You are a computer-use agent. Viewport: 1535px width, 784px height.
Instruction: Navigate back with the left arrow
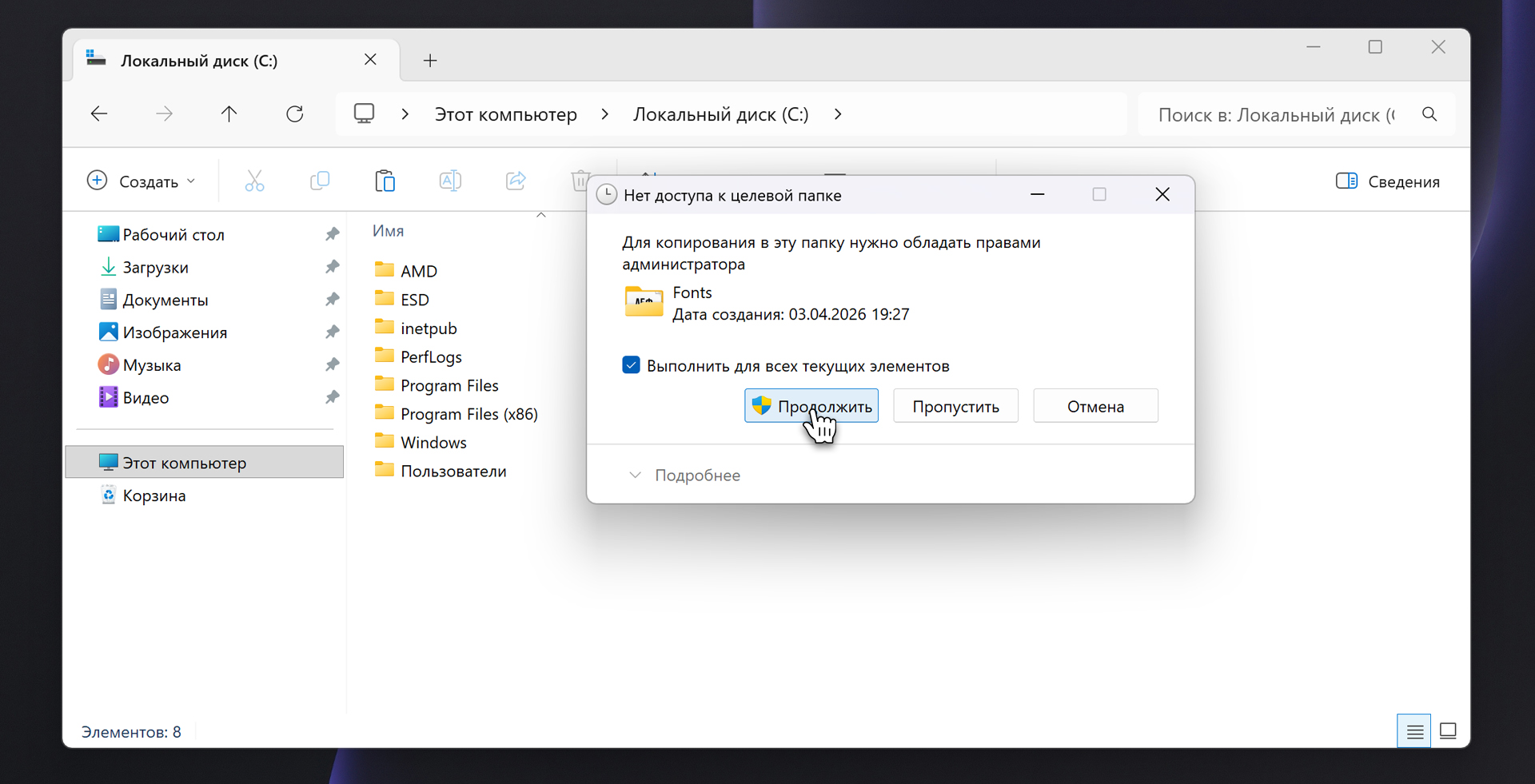tap(99, 114)
